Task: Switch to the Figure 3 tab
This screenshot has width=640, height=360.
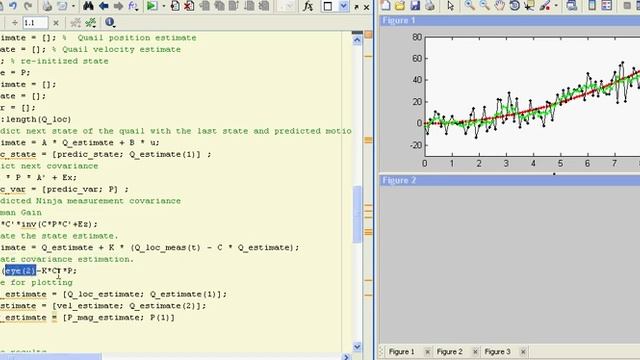Action: (x=497, y=351)
